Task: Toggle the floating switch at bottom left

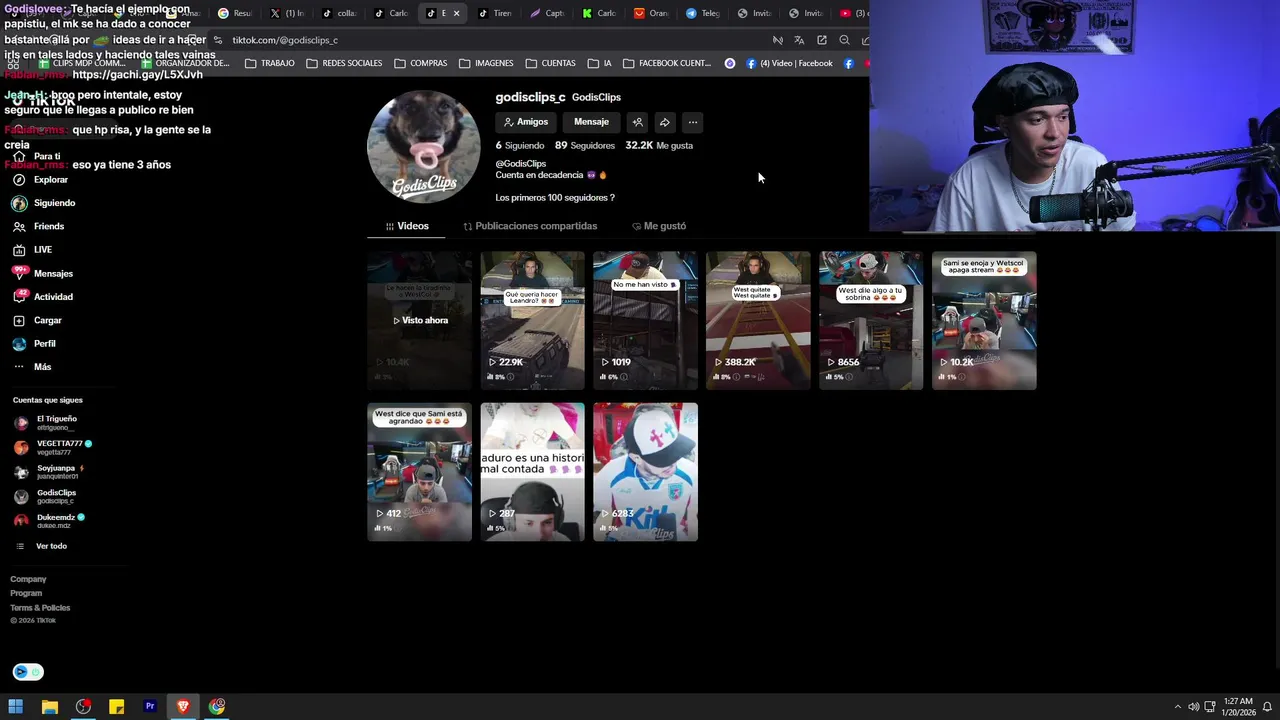Action: coord(28,672)
